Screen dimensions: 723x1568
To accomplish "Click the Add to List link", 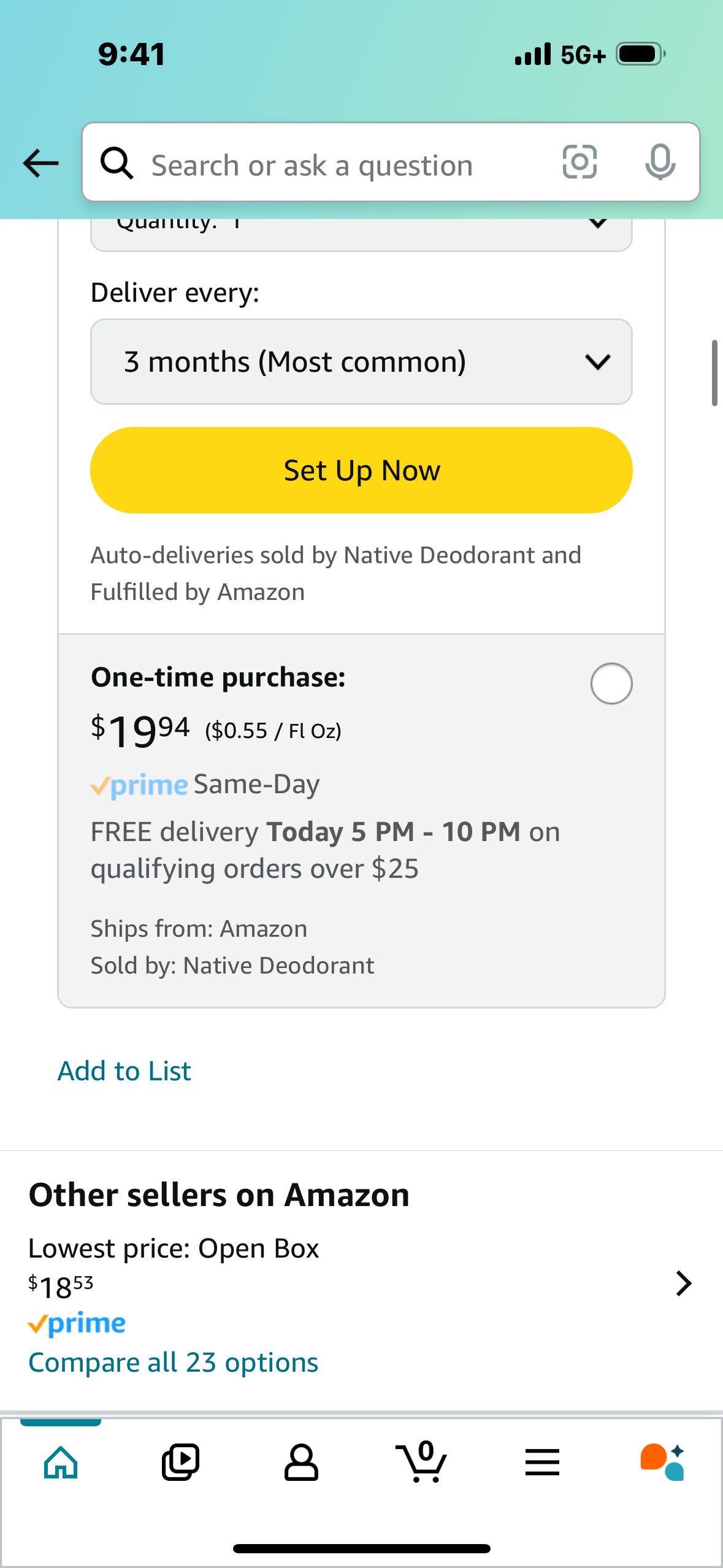I will click(124, 1071).
